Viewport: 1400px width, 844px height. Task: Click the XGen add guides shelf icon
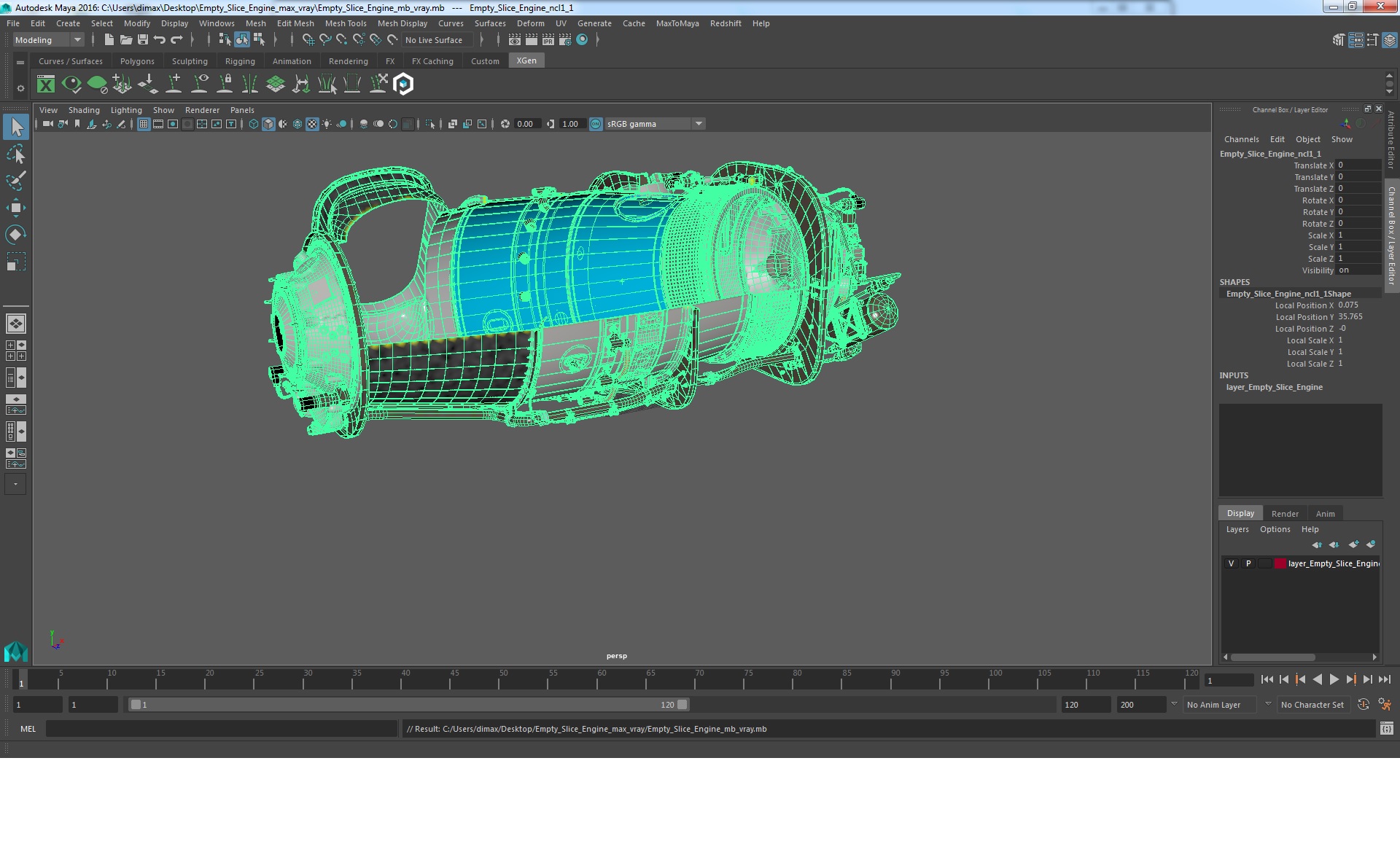122,85
